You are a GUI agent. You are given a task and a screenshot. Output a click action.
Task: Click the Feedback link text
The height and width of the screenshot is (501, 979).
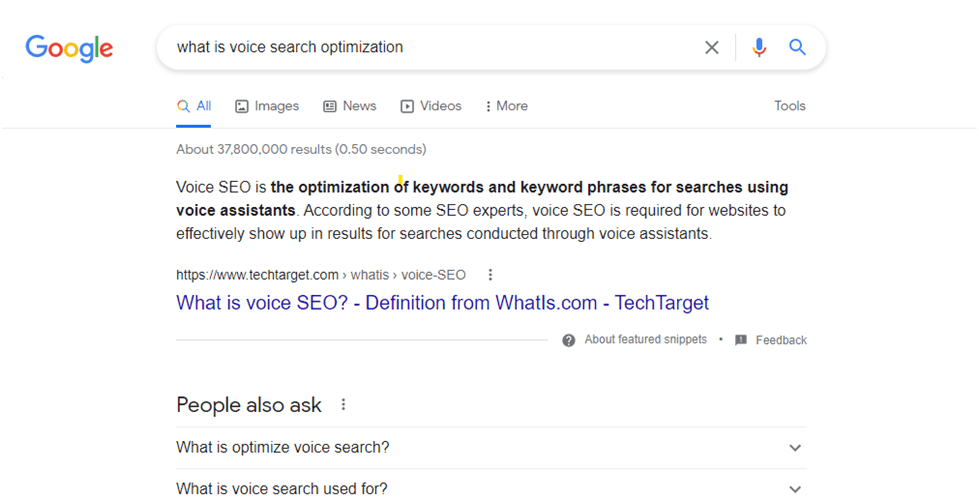[x=781, y=340]
